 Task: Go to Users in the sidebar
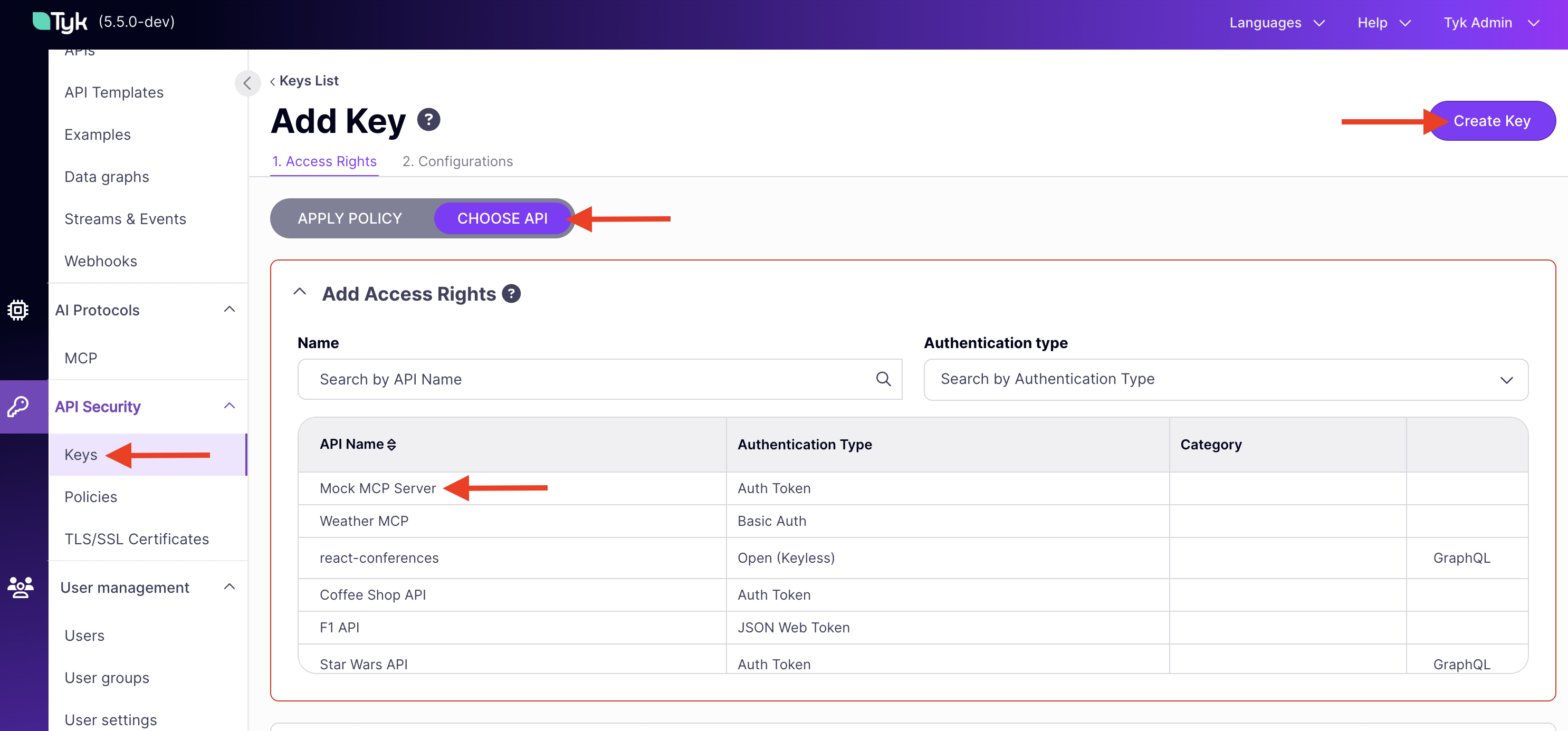click(x=84, y=636)
